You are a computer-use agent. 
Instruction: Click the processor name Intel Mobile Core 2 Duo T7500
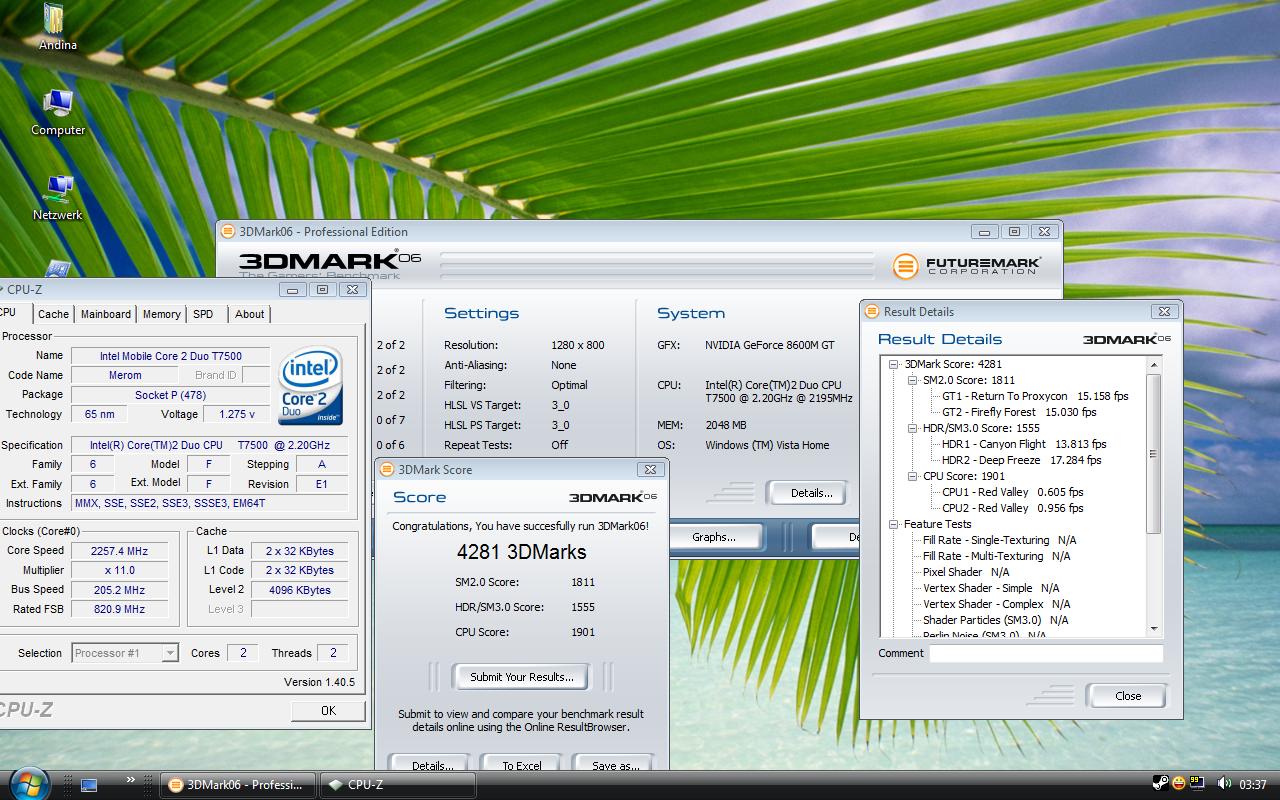pos(170,356)
